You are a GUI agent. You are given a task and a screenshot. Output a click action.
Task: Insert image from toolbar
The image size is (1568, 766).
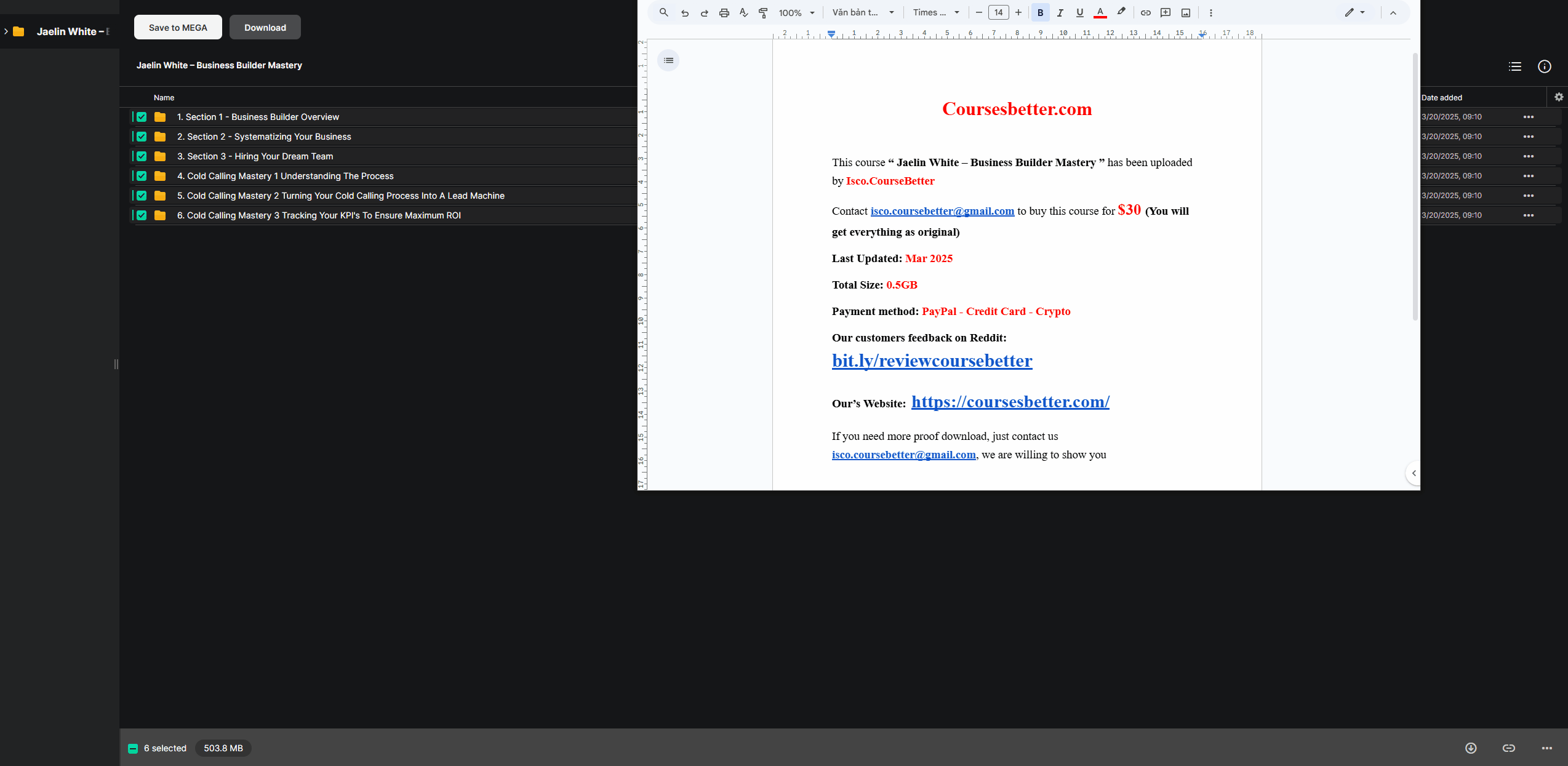(x=1186, y=12)
